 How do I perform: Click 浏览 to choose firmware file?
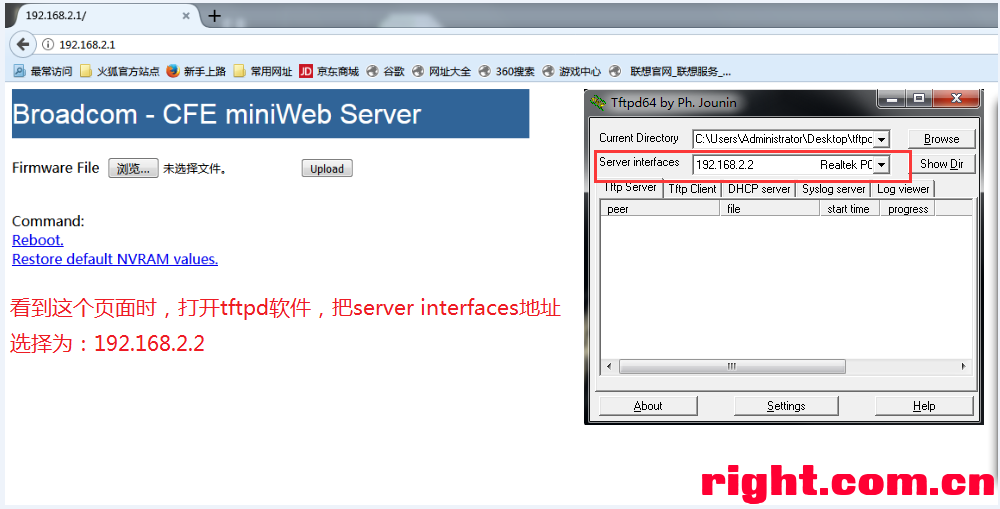pos(133,168)
